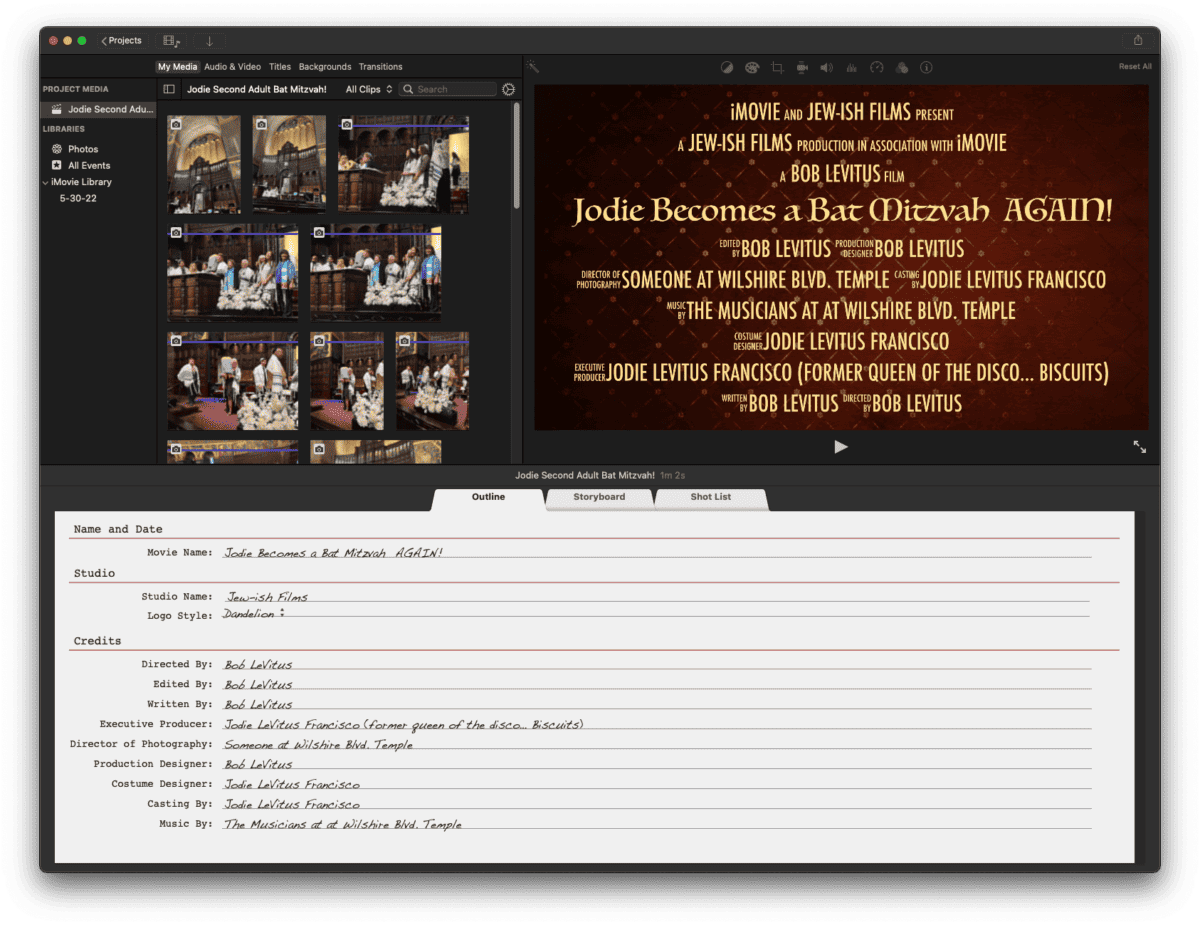Click the trailer credits preview in viewer
1200x925 pixels.
[841, 257]
